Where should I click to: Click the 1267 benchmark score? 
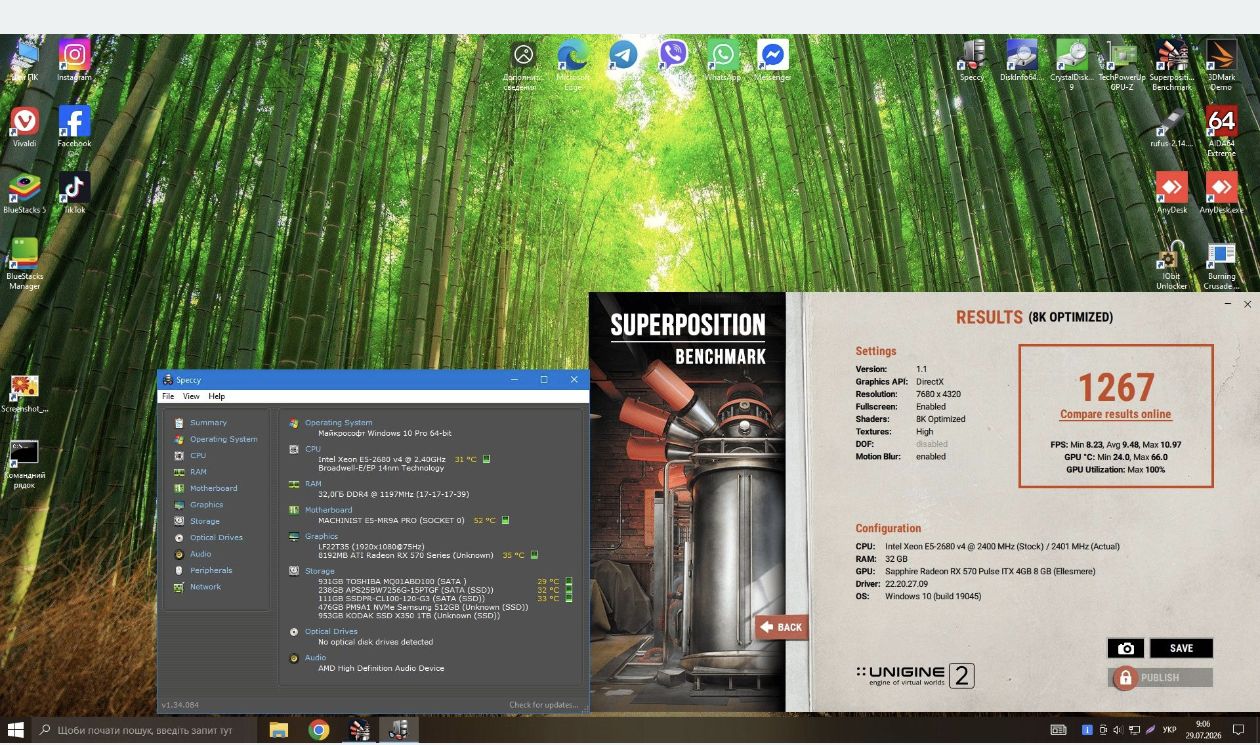click(x=1116, y=387)
